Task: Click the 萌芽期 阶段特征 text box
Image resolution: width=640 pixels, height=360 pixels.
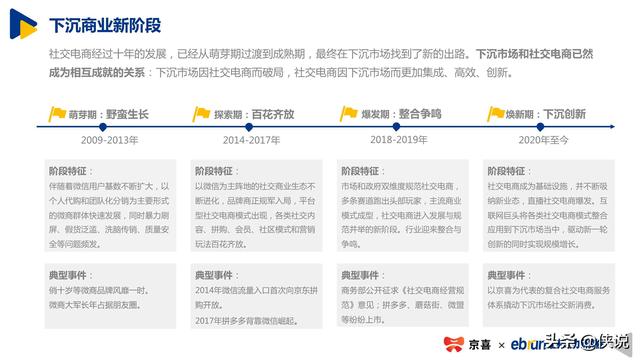Action: (x=110, y=205)
